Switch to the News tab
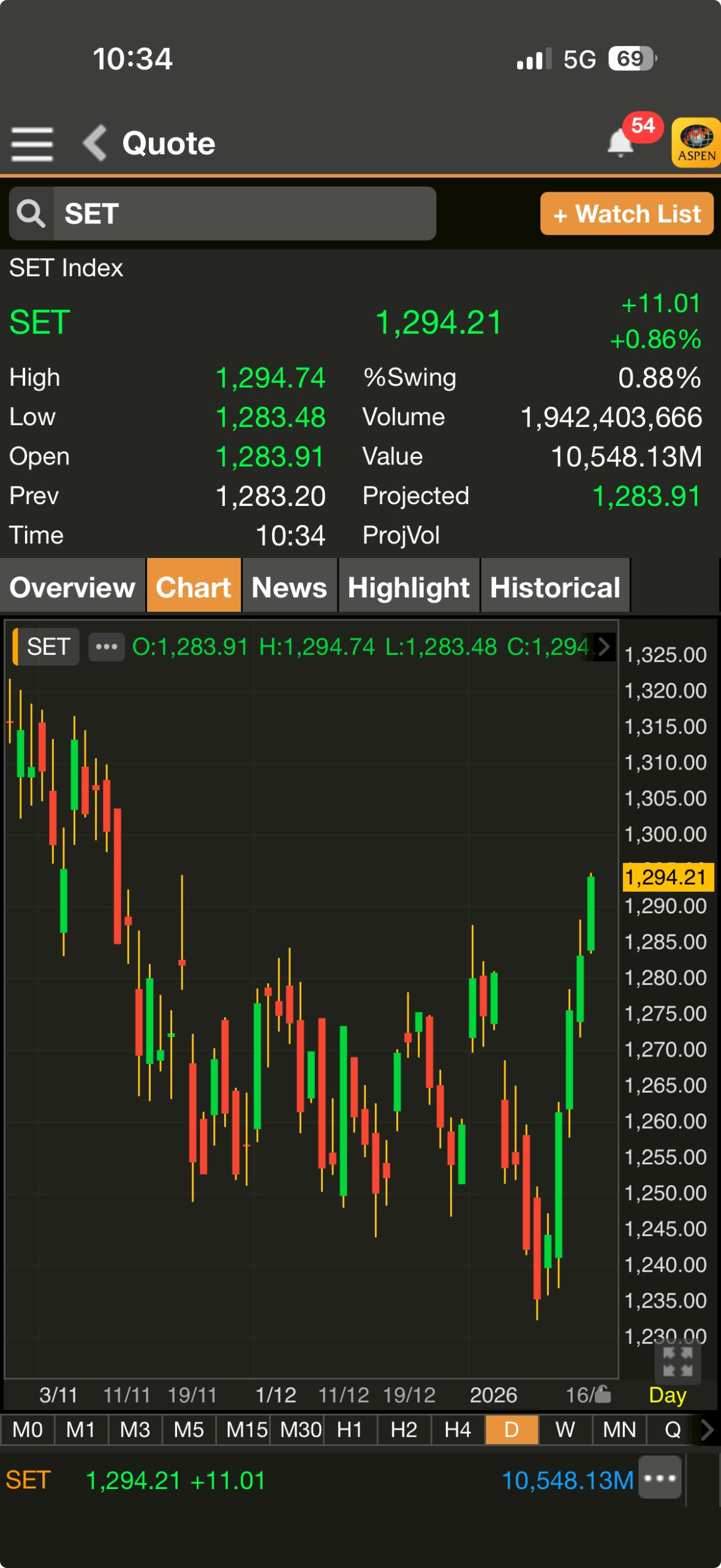Image resolution: width=721 pixels, height=1568 pixels. click(x=289, y=587)
